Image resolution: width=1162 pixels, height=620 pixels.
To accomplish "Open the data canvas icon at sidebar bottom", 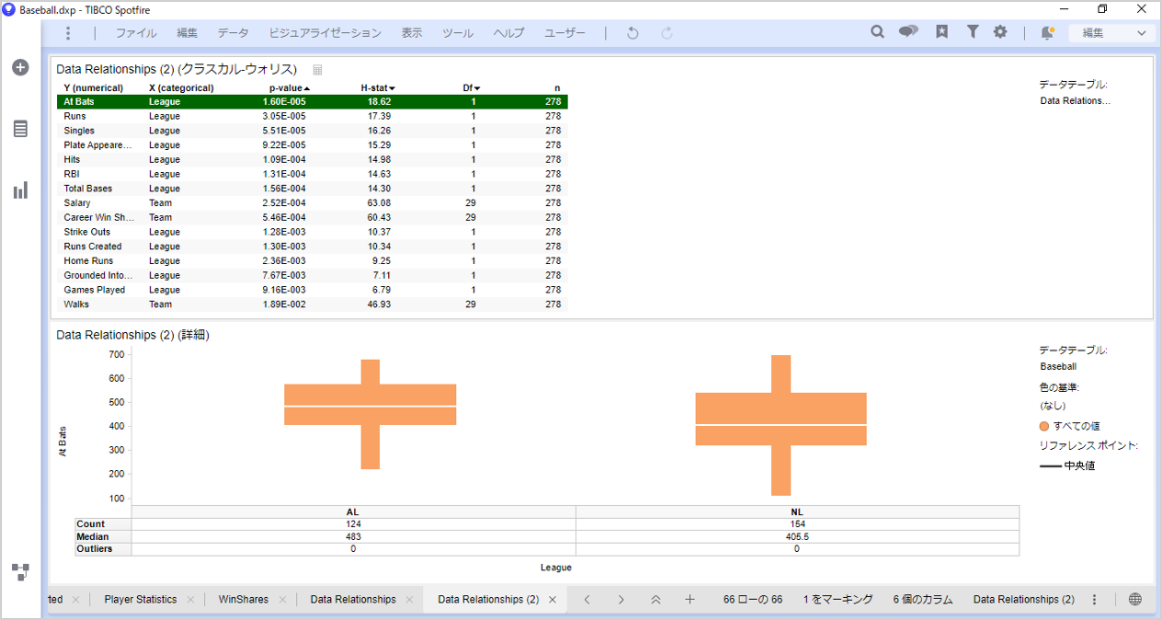I will click(x=20, y=572).
